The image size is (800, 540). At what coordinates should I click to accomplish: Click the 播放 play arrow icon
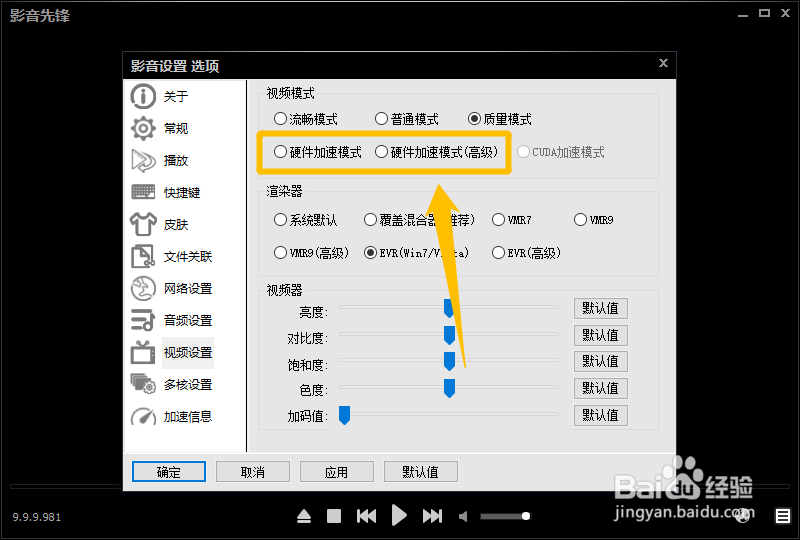[x=143, y=161]
